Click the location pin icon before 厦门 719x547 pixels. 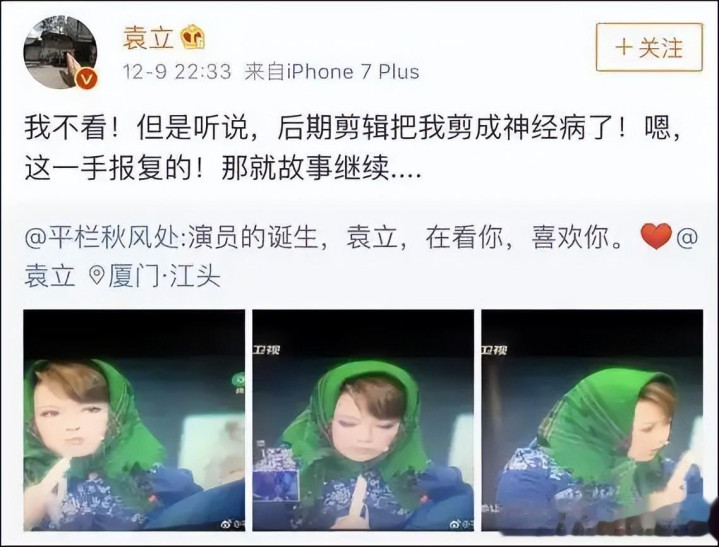click(x=96, y=276)
